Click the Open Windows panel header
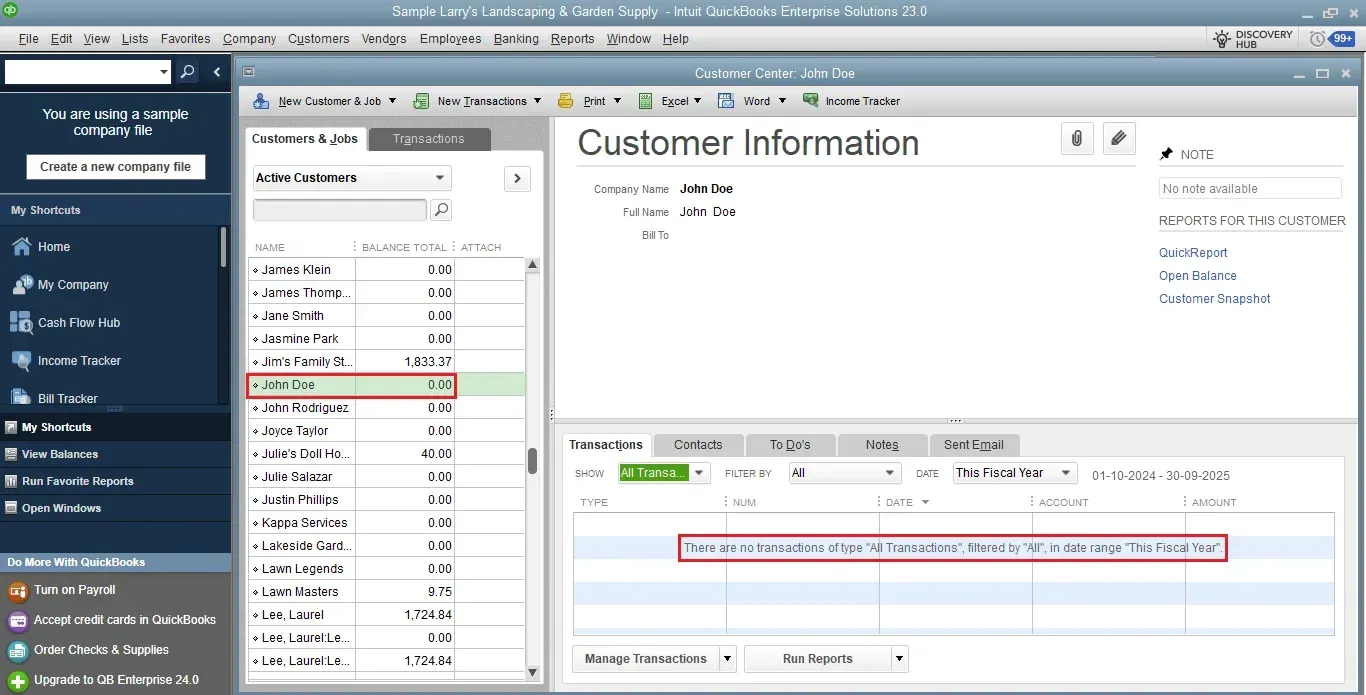 [x=115, y=508]
